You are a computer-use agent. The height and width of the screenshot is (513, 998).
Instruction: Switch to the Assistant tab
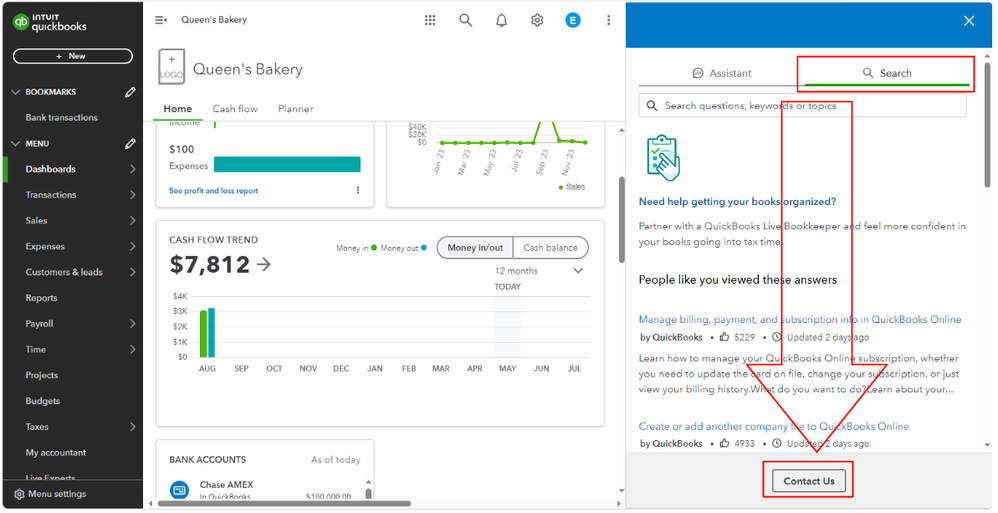click(721, 73)
